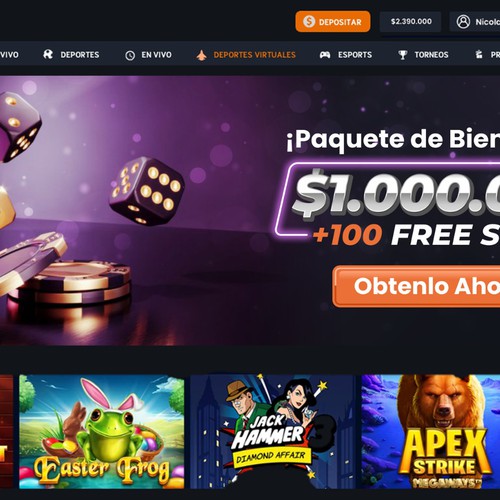Select the Deportes Virtuales tab
This screenshot has width=500, height=500.
pyautogui.click(x=254, y=55)
